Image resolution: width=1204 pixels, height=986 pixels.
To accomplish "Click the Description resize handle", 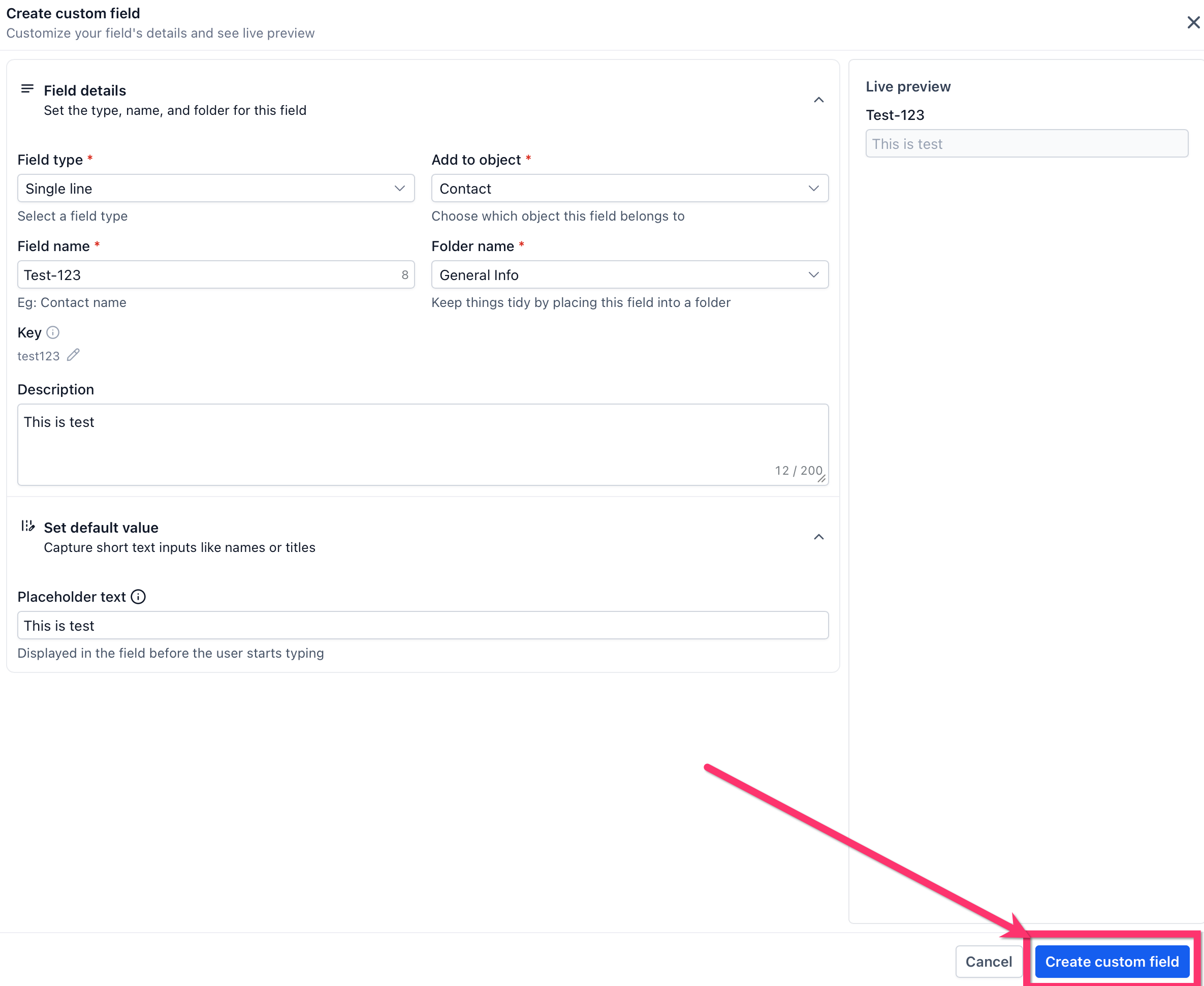I will coord(821,479).
